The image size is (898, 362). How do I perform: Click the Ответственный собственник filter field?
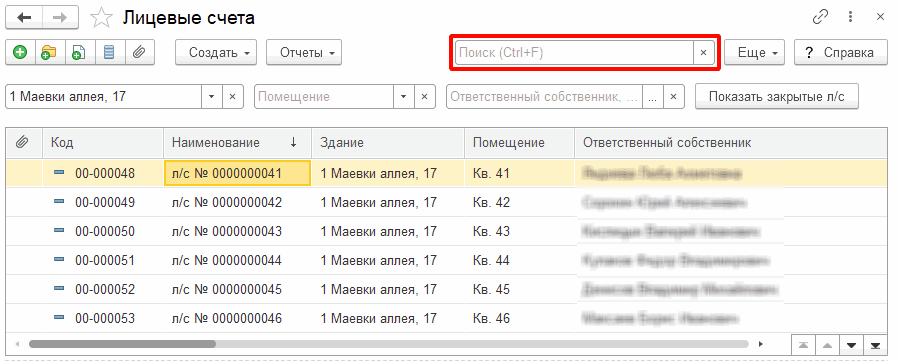point(545,97)
